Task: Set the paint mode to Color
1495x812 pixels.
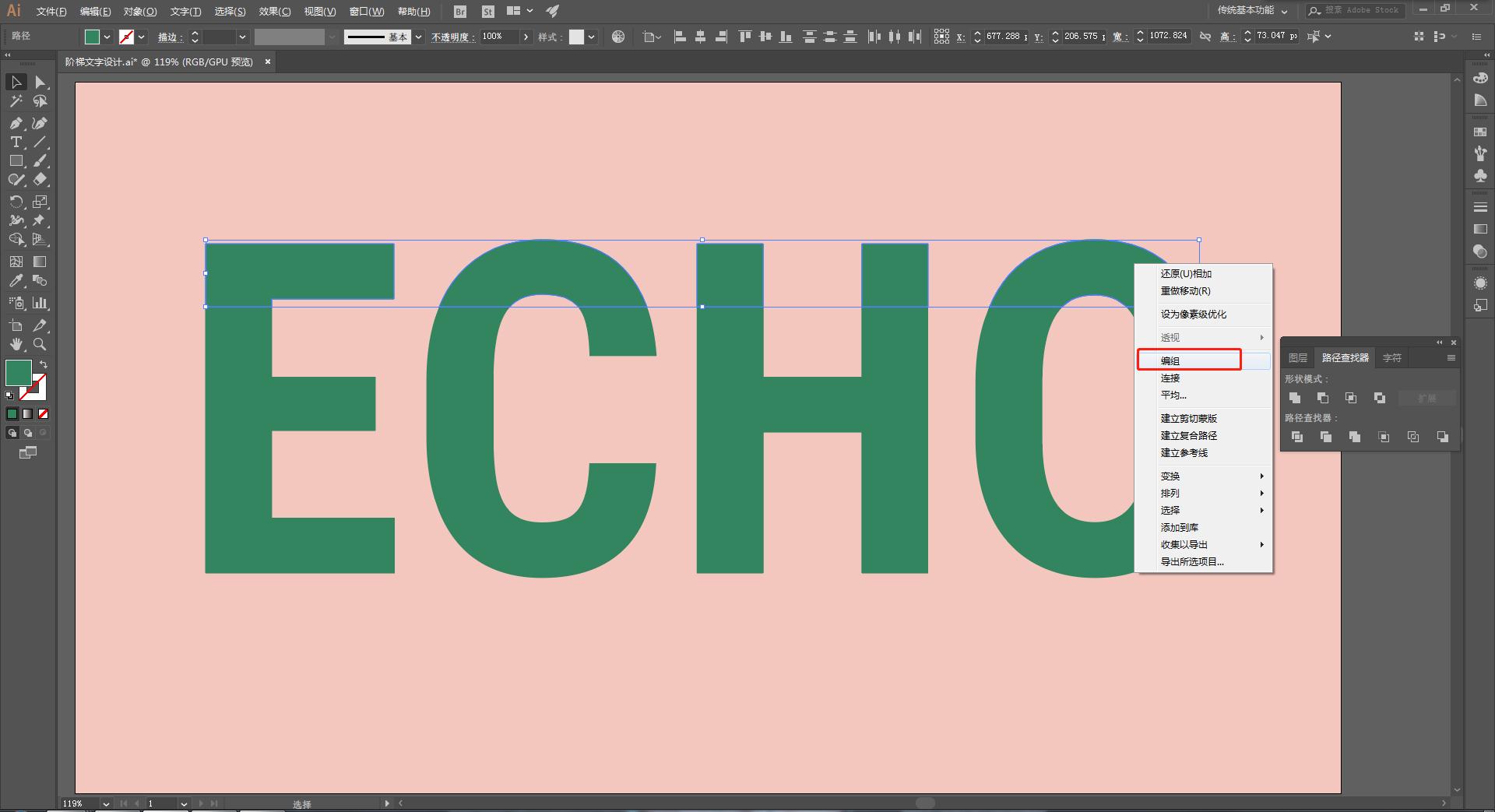Action: click(x=12, y=414)
